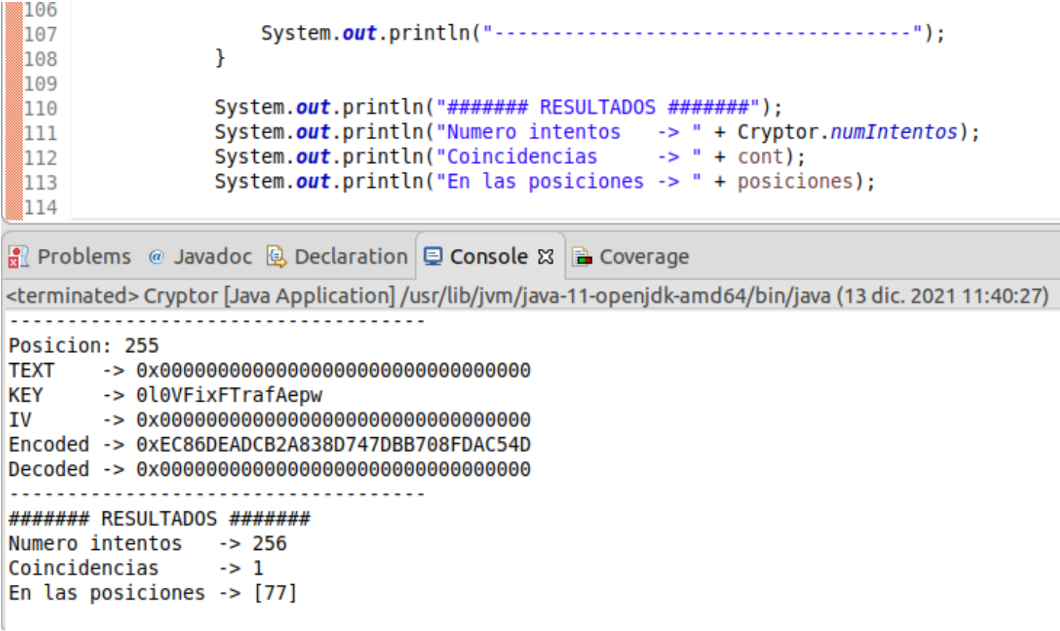Image resolution: width=1060 pixels, height=631 pixels.
Task: Click line number 110 in the gutter
Action: click(39, 108)
